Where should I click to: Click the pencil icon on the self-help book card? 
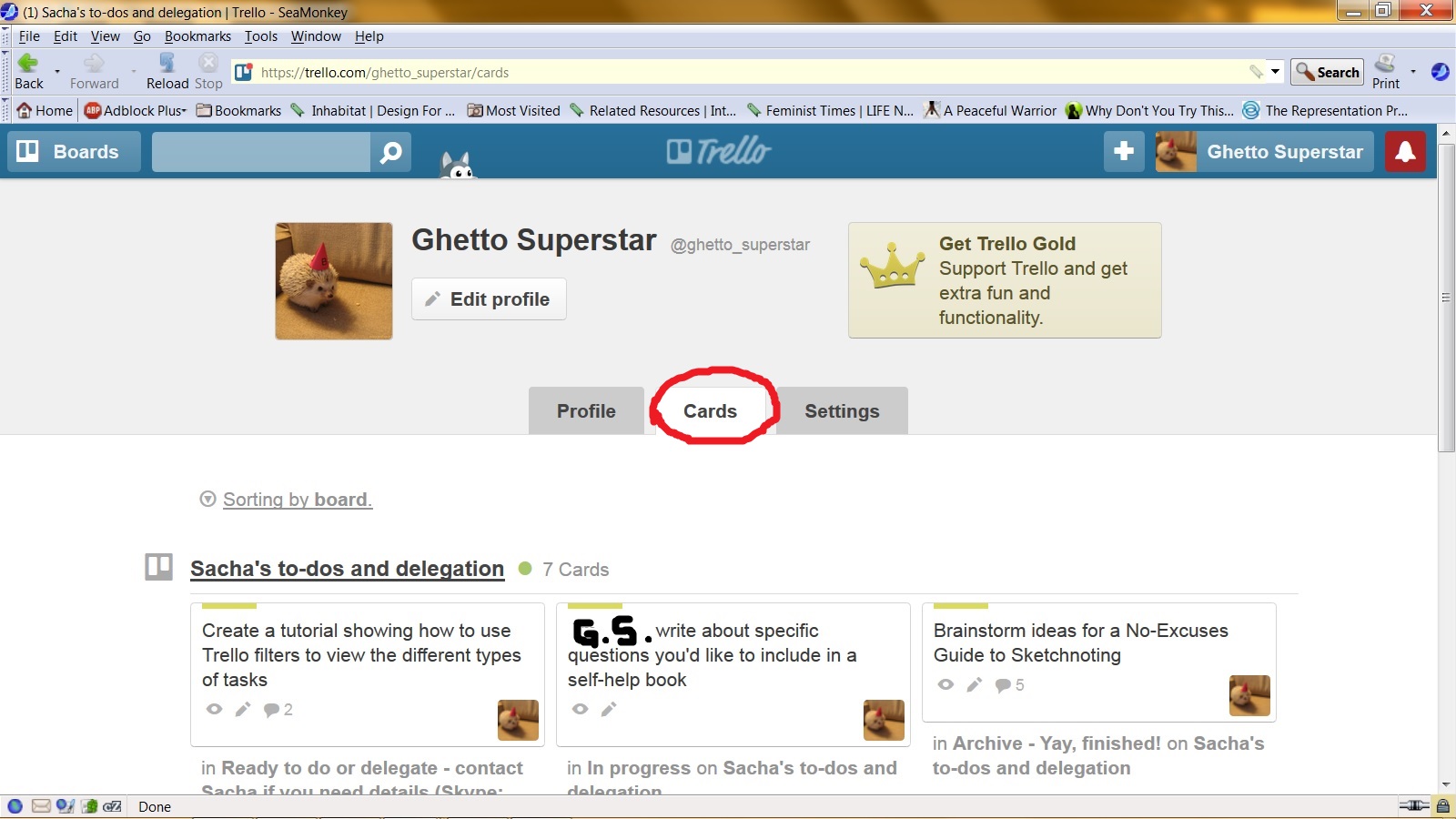pos(609,709)
